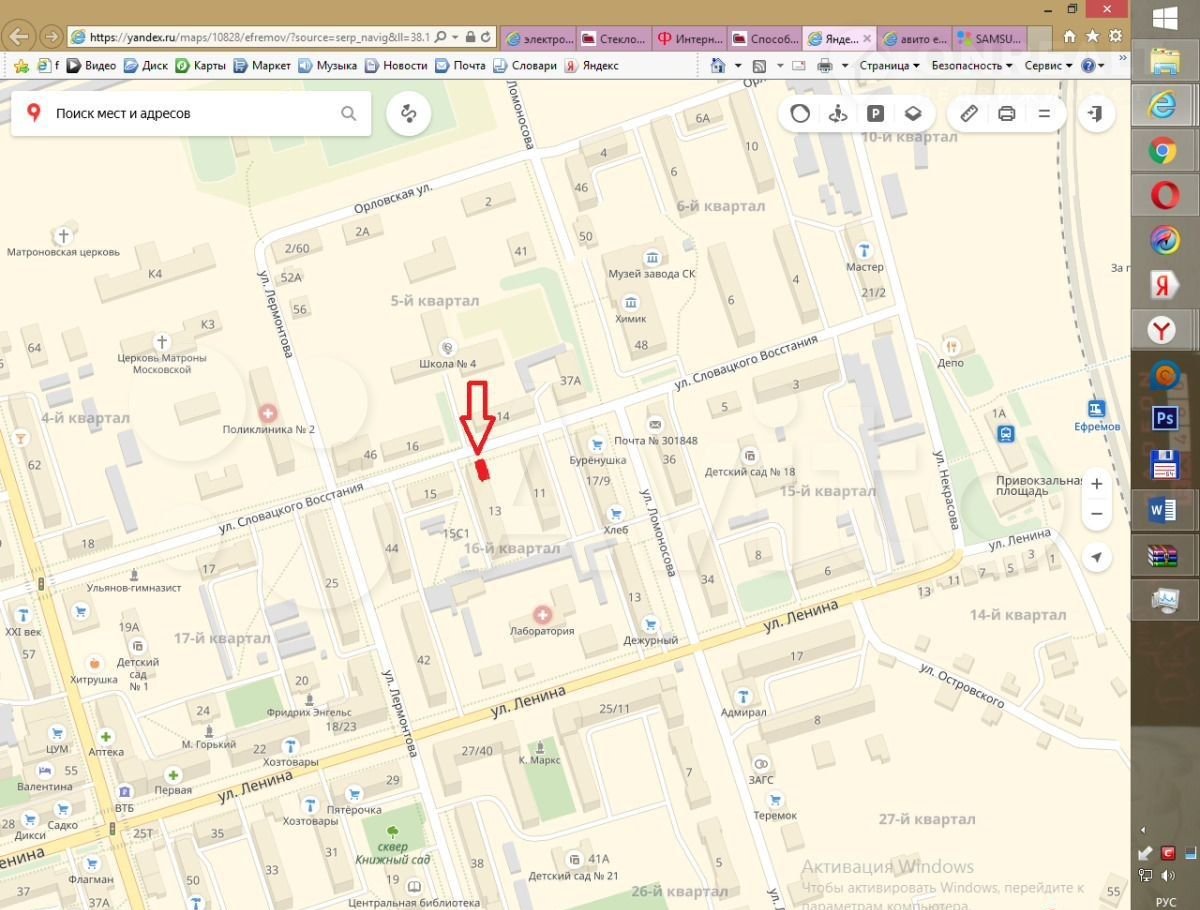Toggle the traffic layer on the map

pyautogui.click(x=800, y=114)
